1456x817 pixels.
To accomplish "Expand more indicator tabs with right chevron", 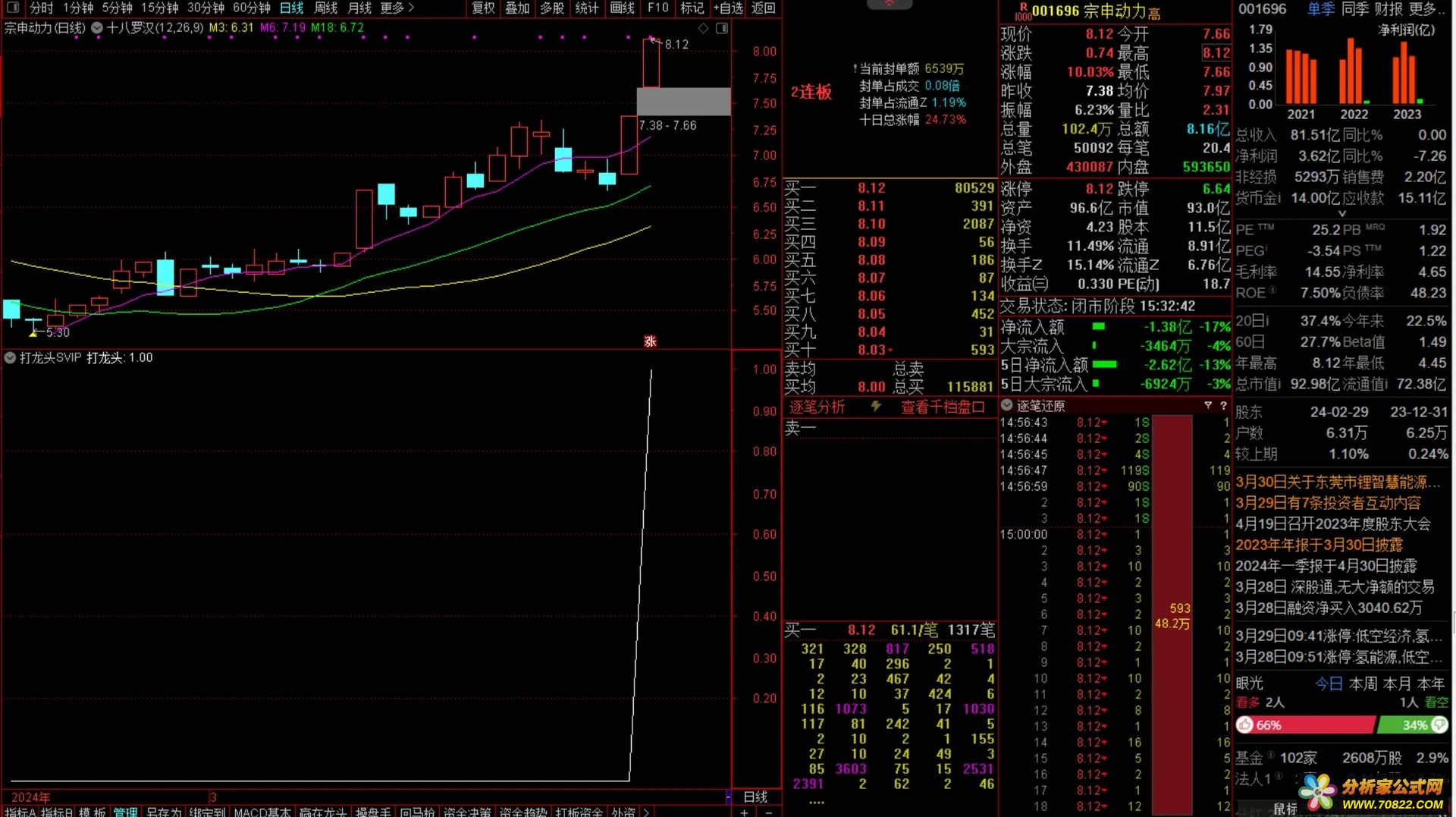I will click(x=646, y=812).
